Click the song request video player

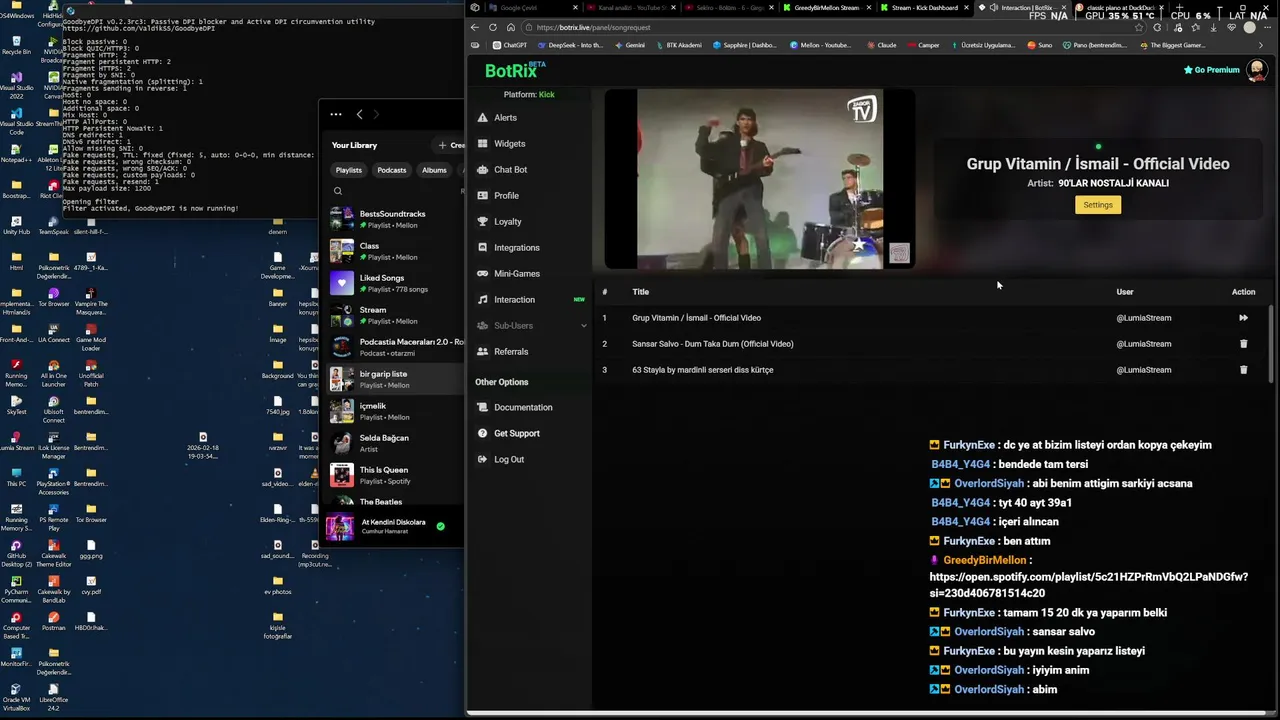(759, 179)
